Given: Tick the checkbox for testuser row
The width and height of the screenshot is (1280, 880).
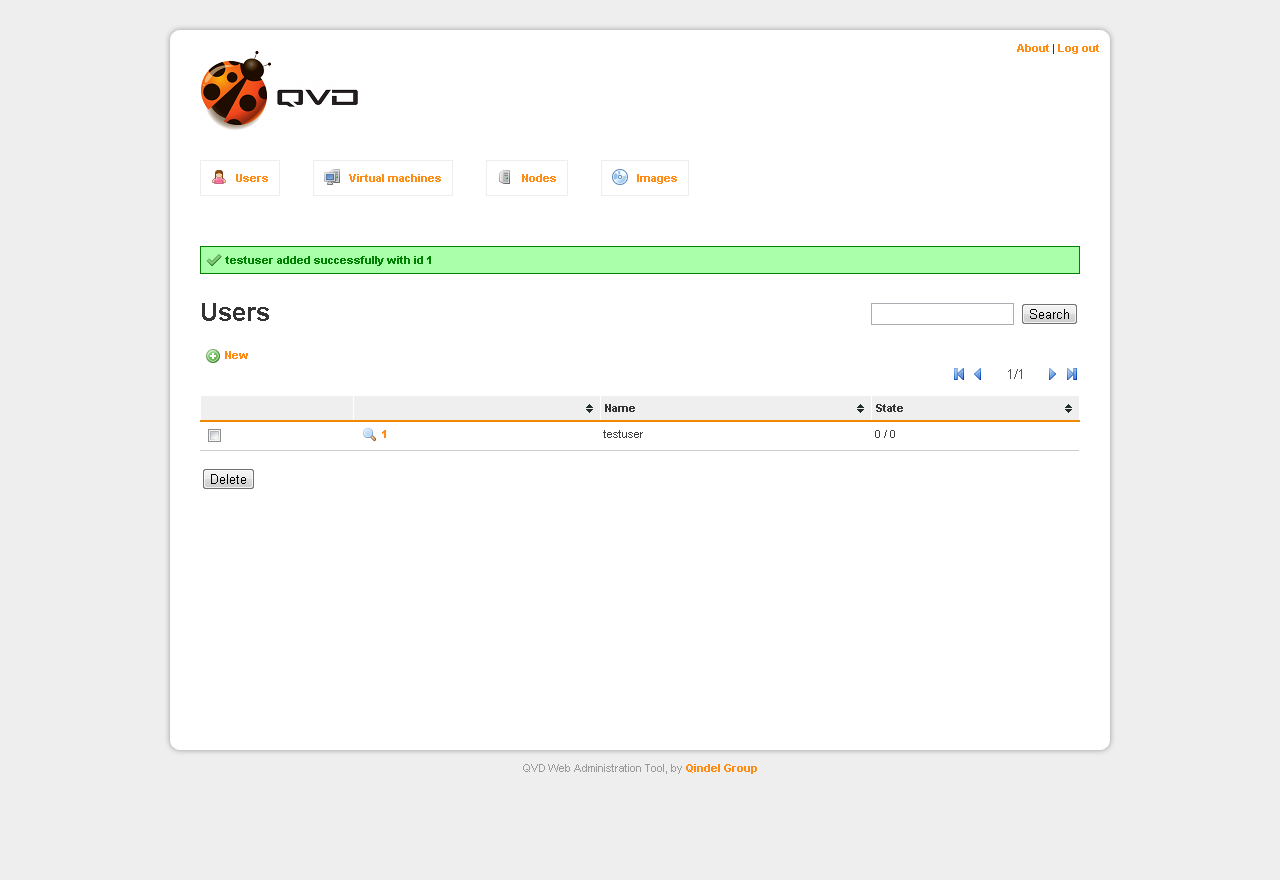Looking at the screenshot, I should click(214, 436).
